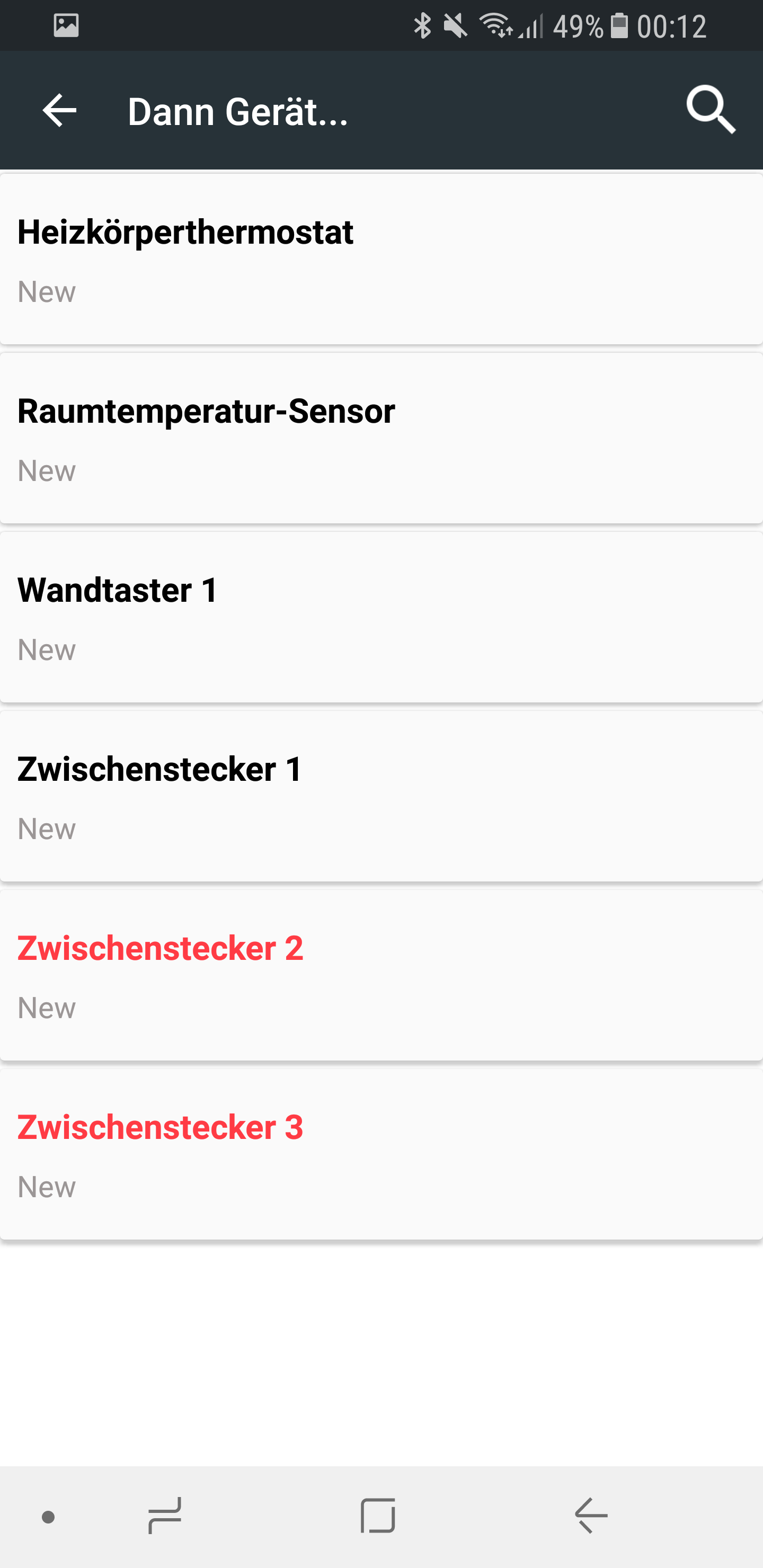Tap the muted sound status icon
This screenshot has height=1568, width=763.
(x=456, y=25)
